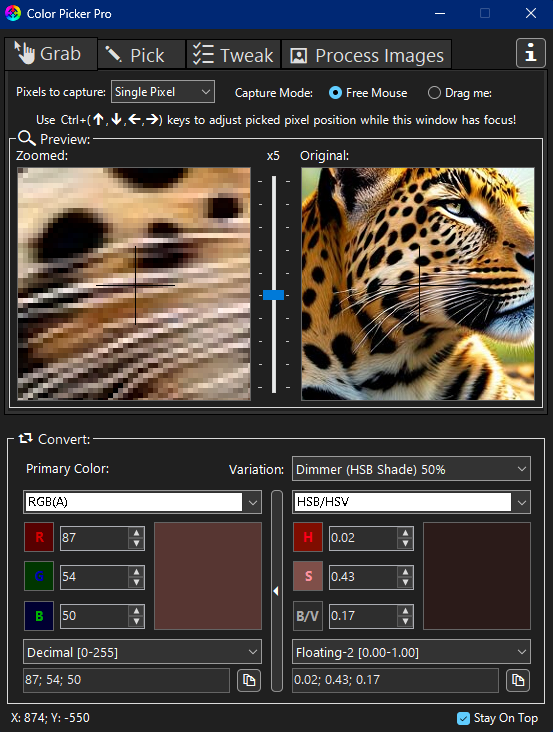Click the x5 zoom factor label

[273, 156]
